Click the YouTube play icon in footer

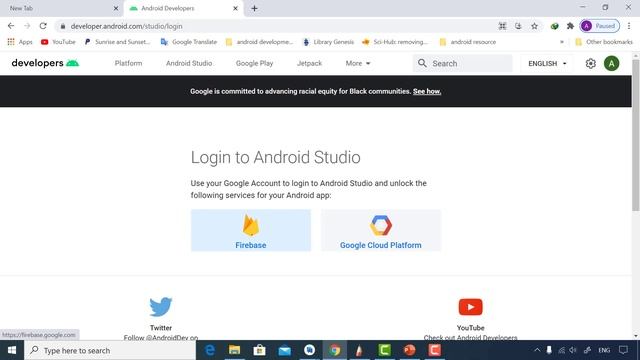click(470, 307)
